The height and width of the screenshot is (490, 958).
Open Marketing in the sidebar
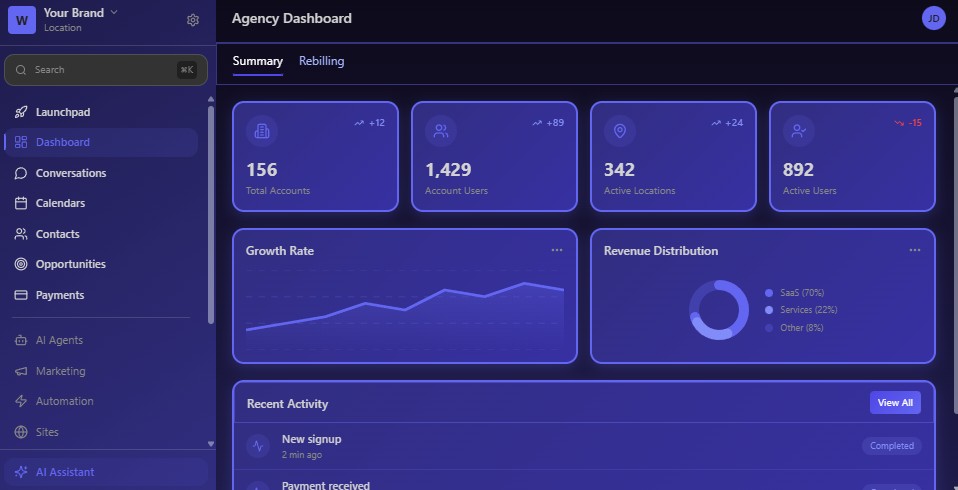click(x=101, y=371)
